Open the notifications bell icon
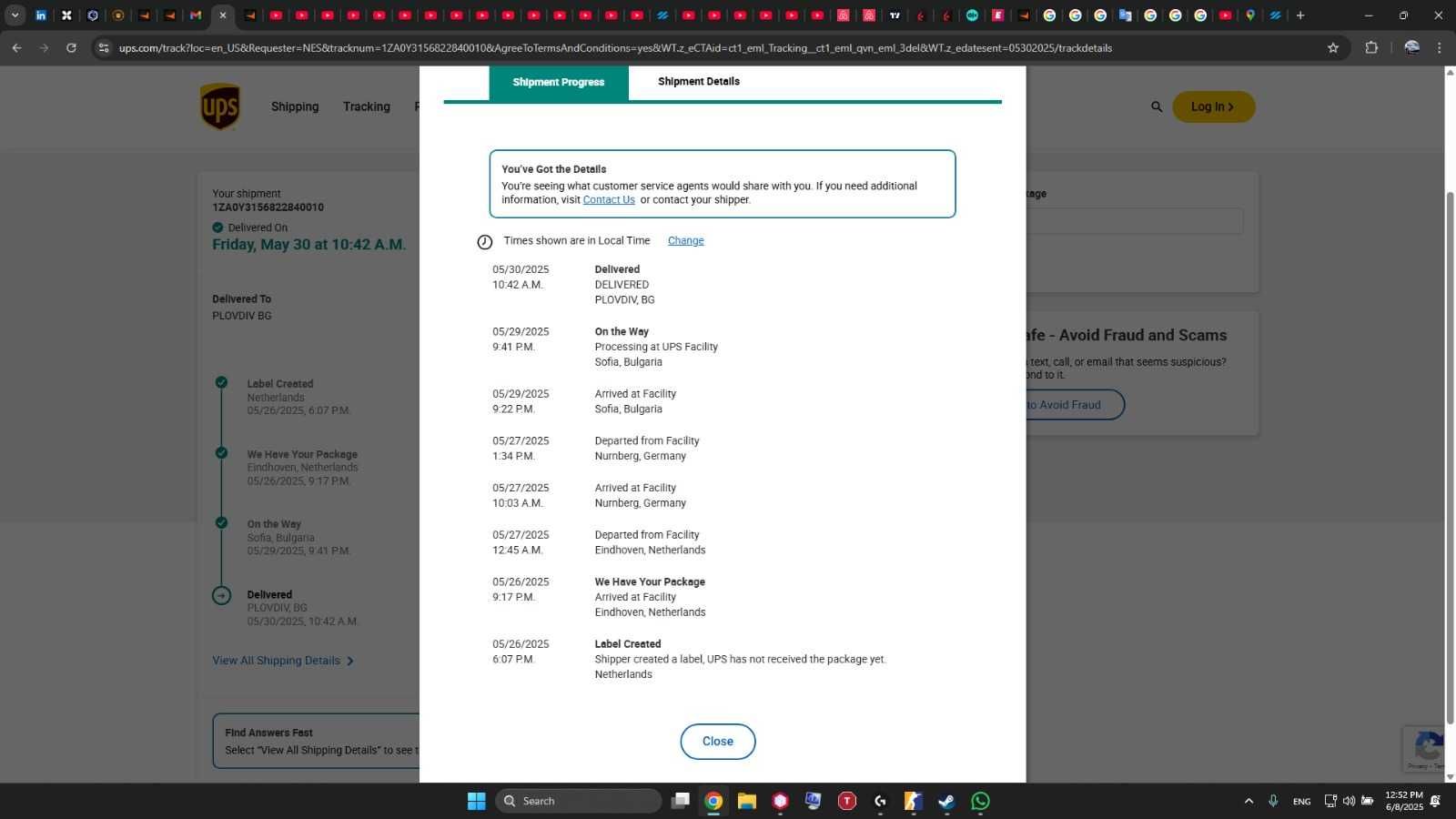This screenshot has height=819, width=1456. tap(1436, 801)
